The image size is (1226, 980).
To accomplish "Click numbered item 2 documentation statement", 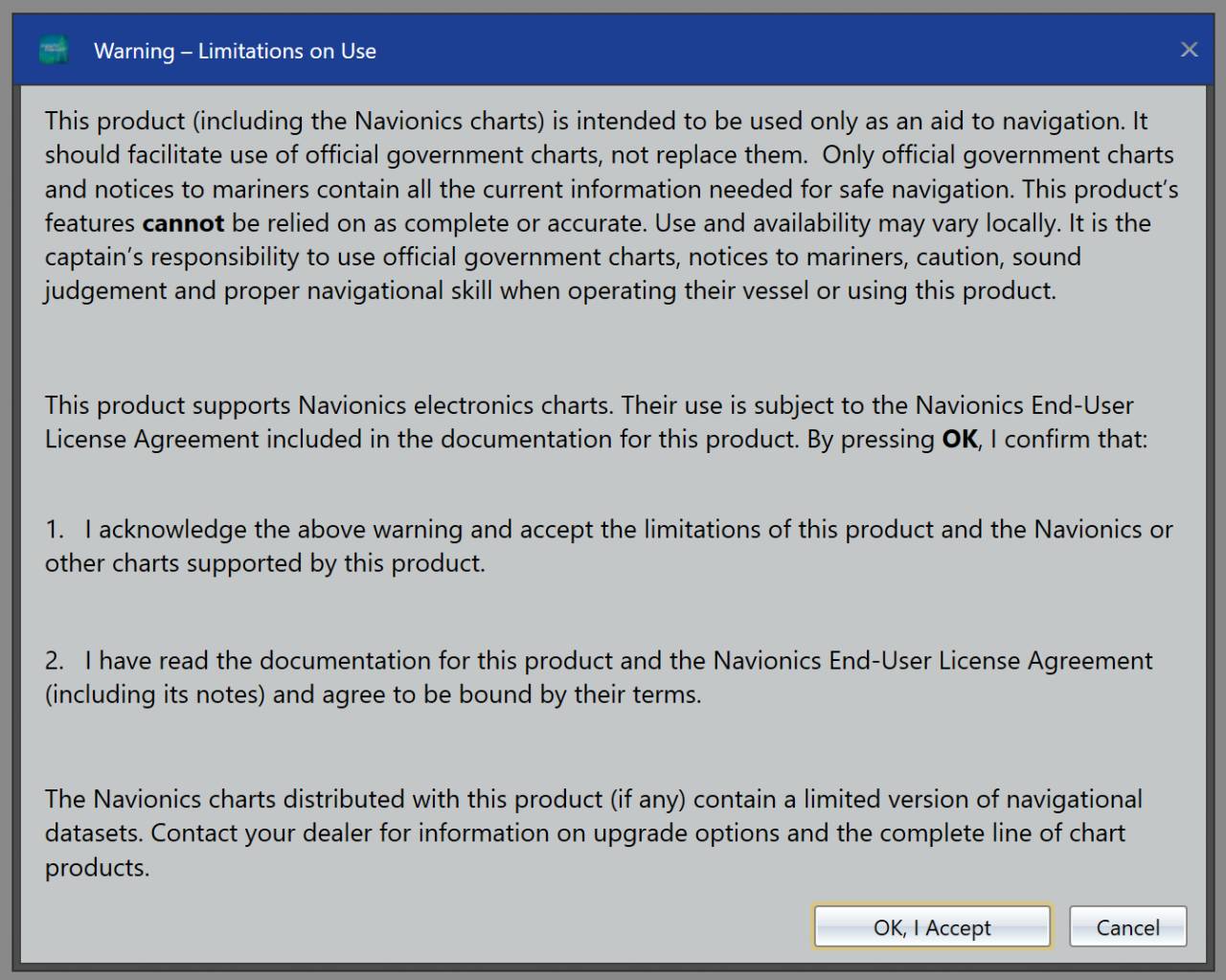I will [x=618, y=661].
